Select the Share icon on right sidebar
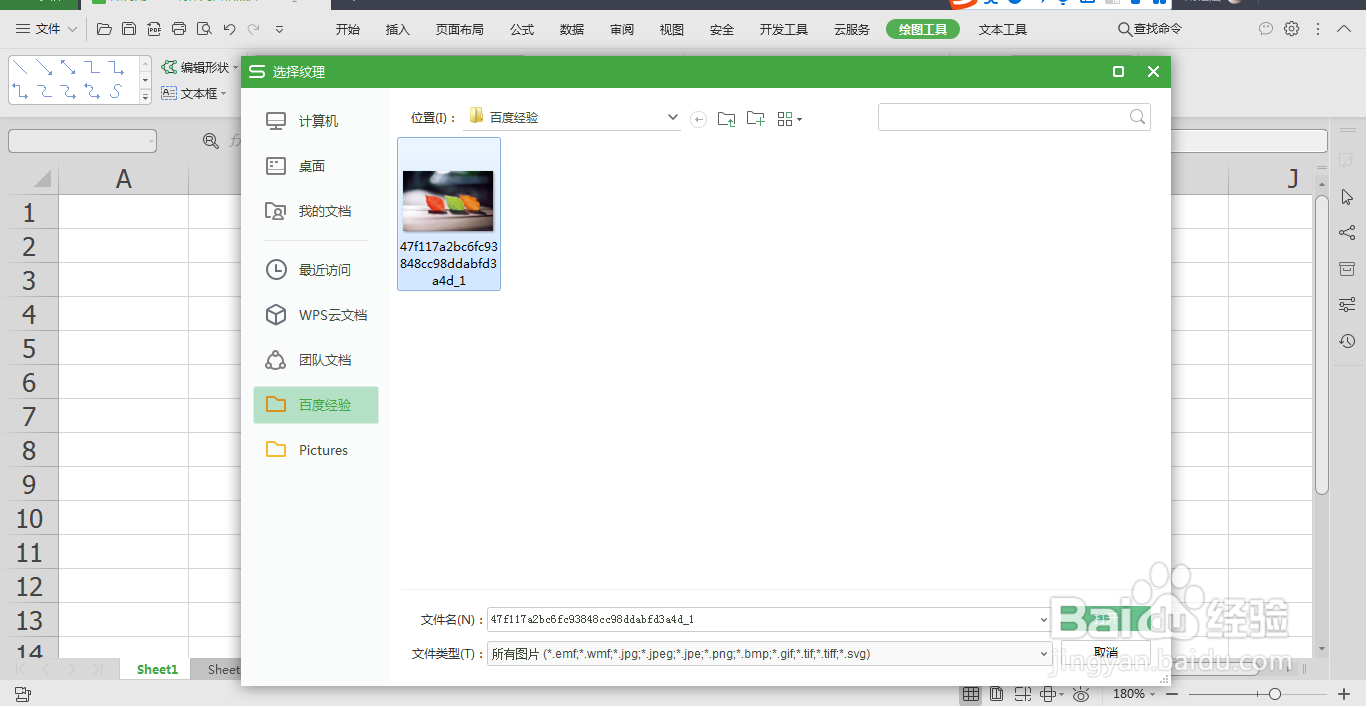Screen dimensions: 1367x708 pyautogui.click(x=1347, y=232)
